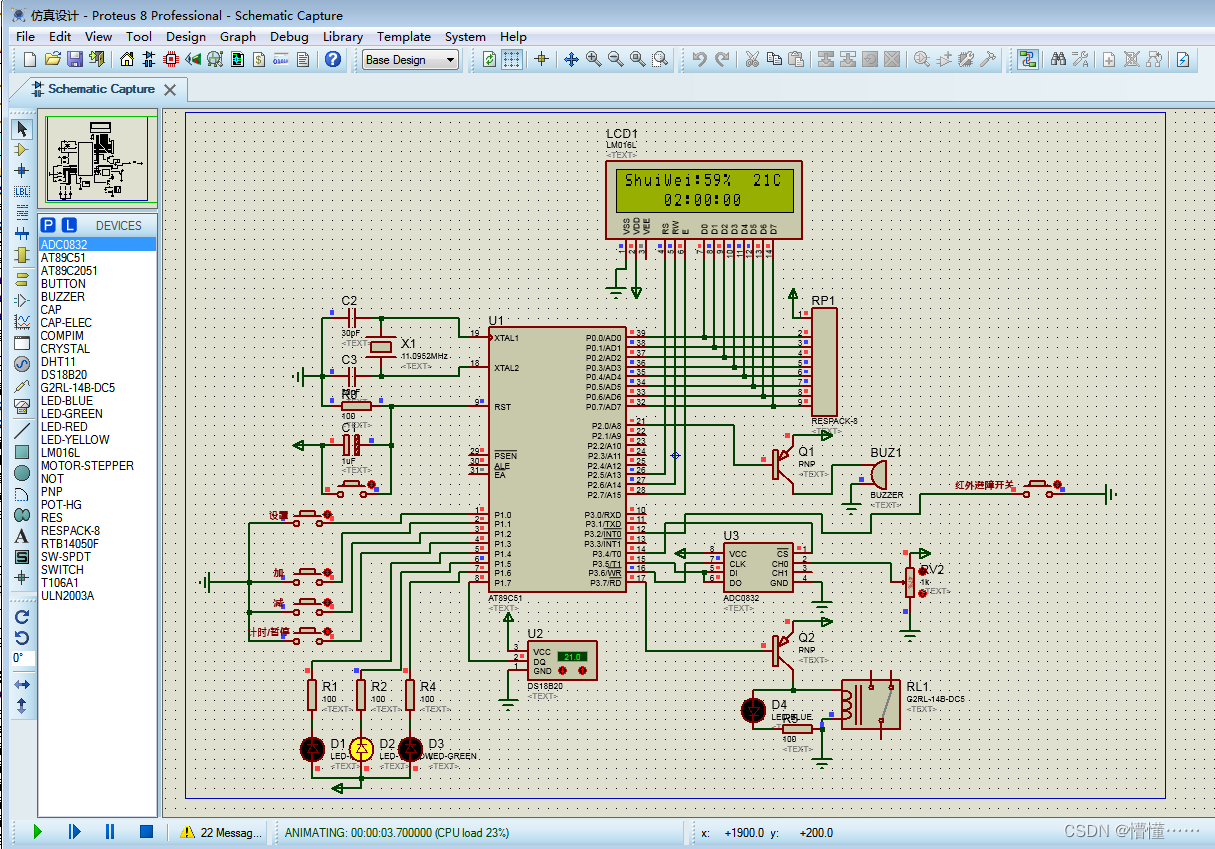This screenshot has width=1215, height=849.
Task: Click the Zoom In magnifier icon
Action: [x=594, y=60]
